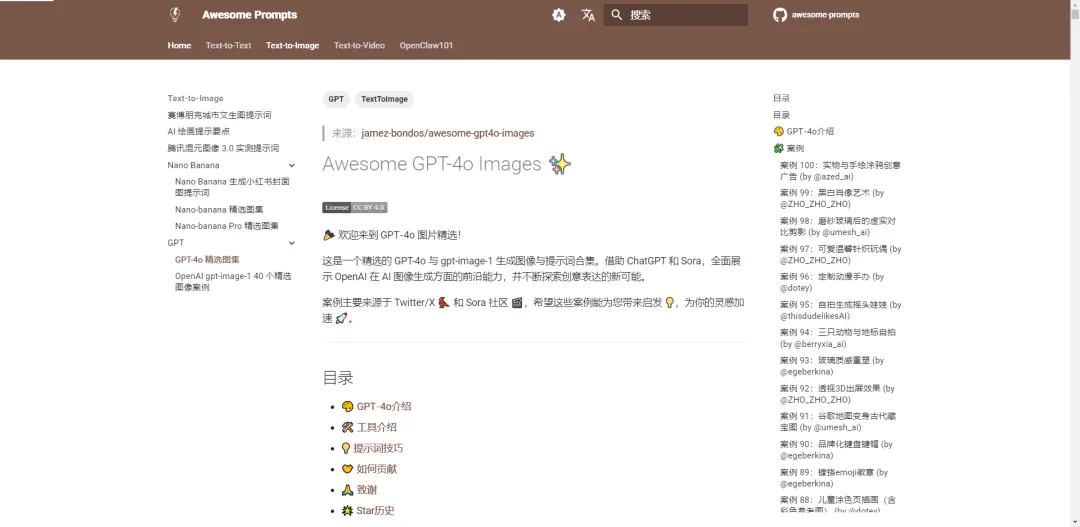Image resolution: width=1080 pixels, height=527 pixels.
Task: Open Nano-banana Pro 精选图集 page
Action: pos(227,226)
